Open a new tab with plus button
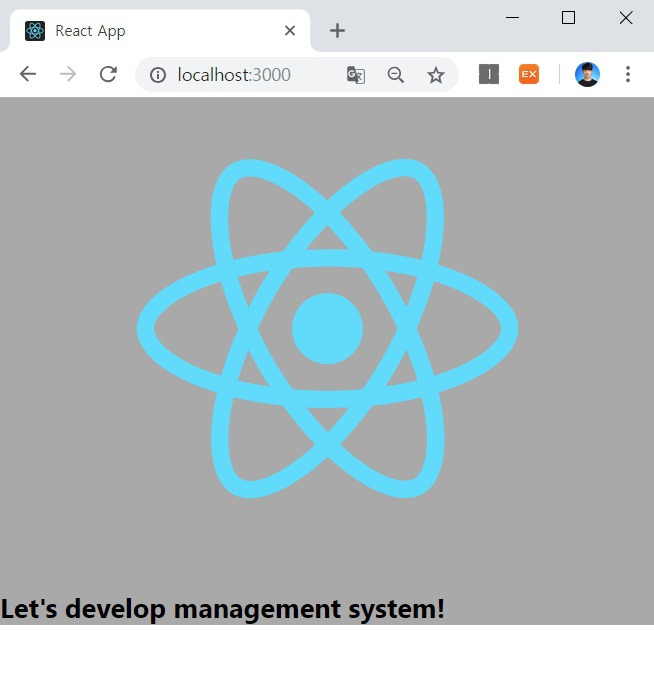 coord(338,31)
